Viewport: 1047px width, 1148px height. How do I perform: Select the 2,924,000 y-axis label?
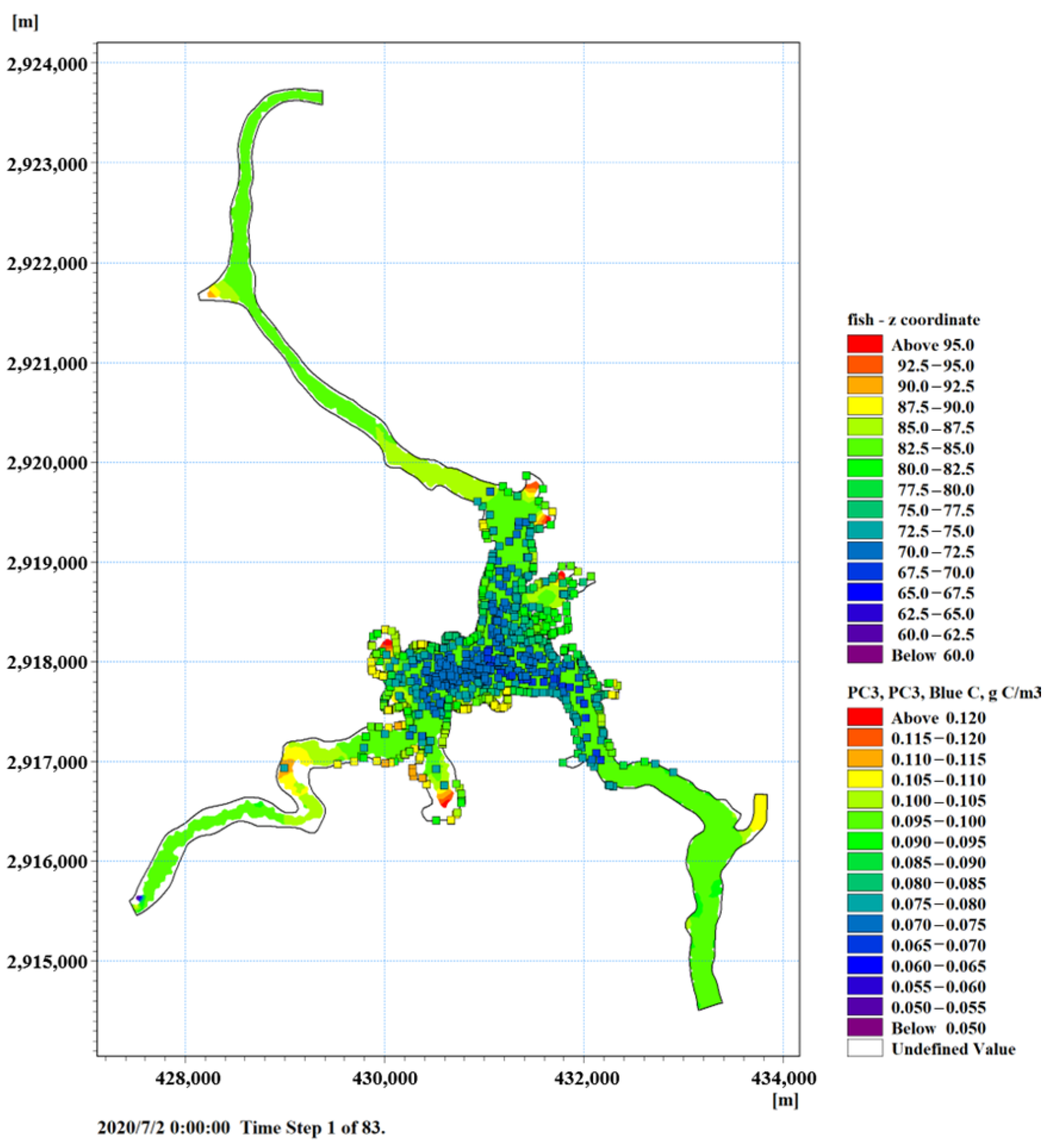pyautogui.click(x=47, y=63)
